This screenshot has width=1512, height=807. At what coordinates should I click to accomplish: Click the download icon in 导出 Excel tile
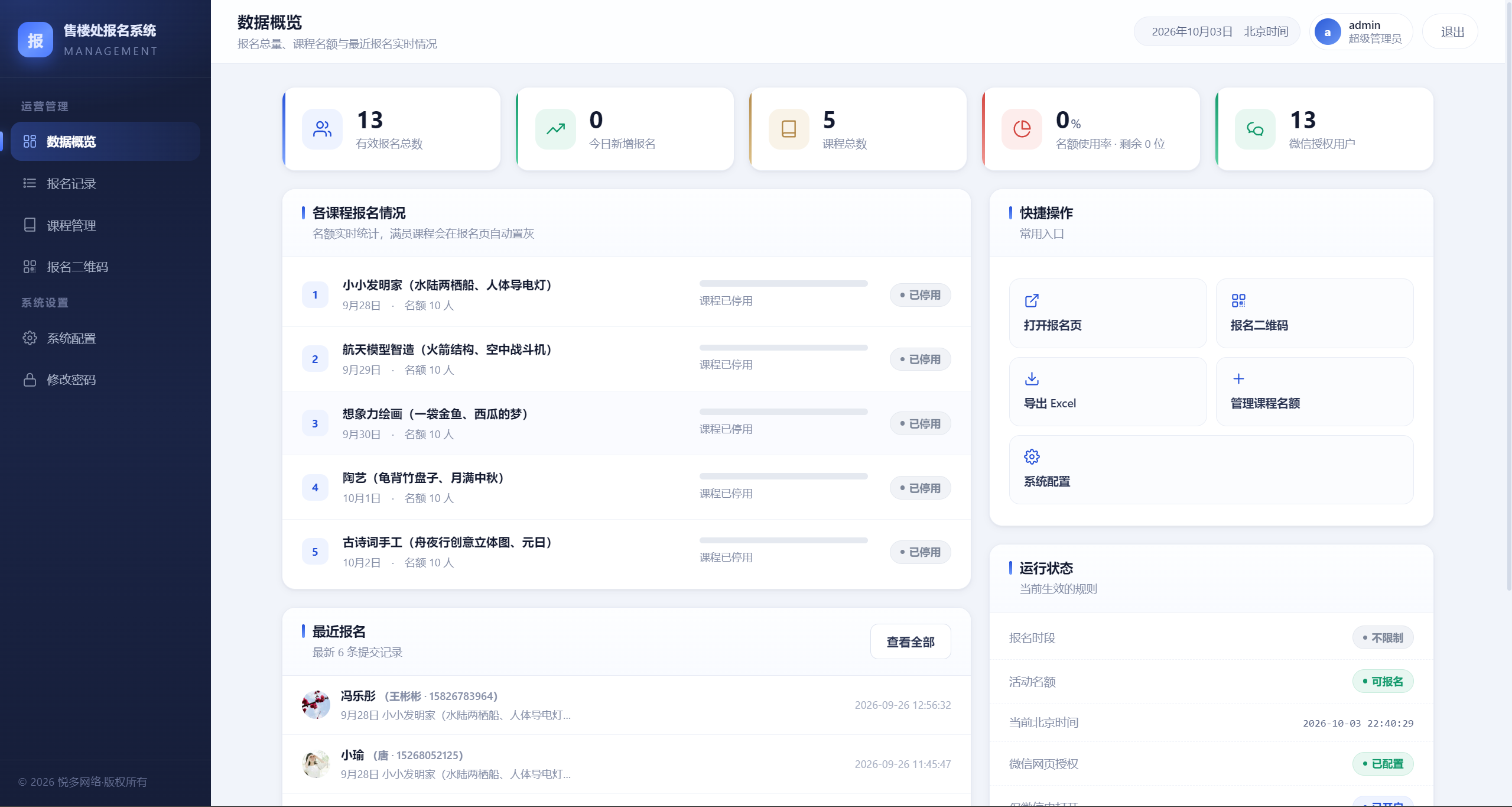tap(1032, 378)
